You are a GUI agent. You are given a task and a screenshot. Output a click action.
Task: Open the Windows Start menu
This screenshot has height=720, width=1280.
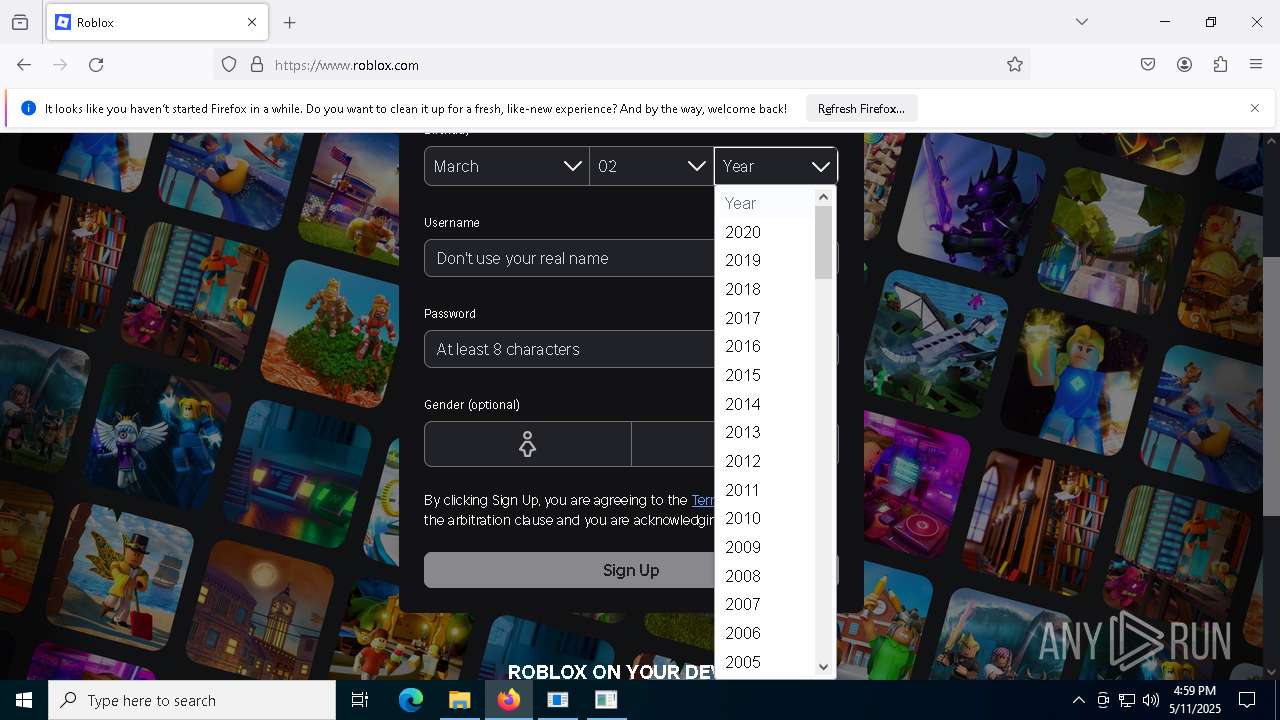pyautogui.click(x=24, y=700)
